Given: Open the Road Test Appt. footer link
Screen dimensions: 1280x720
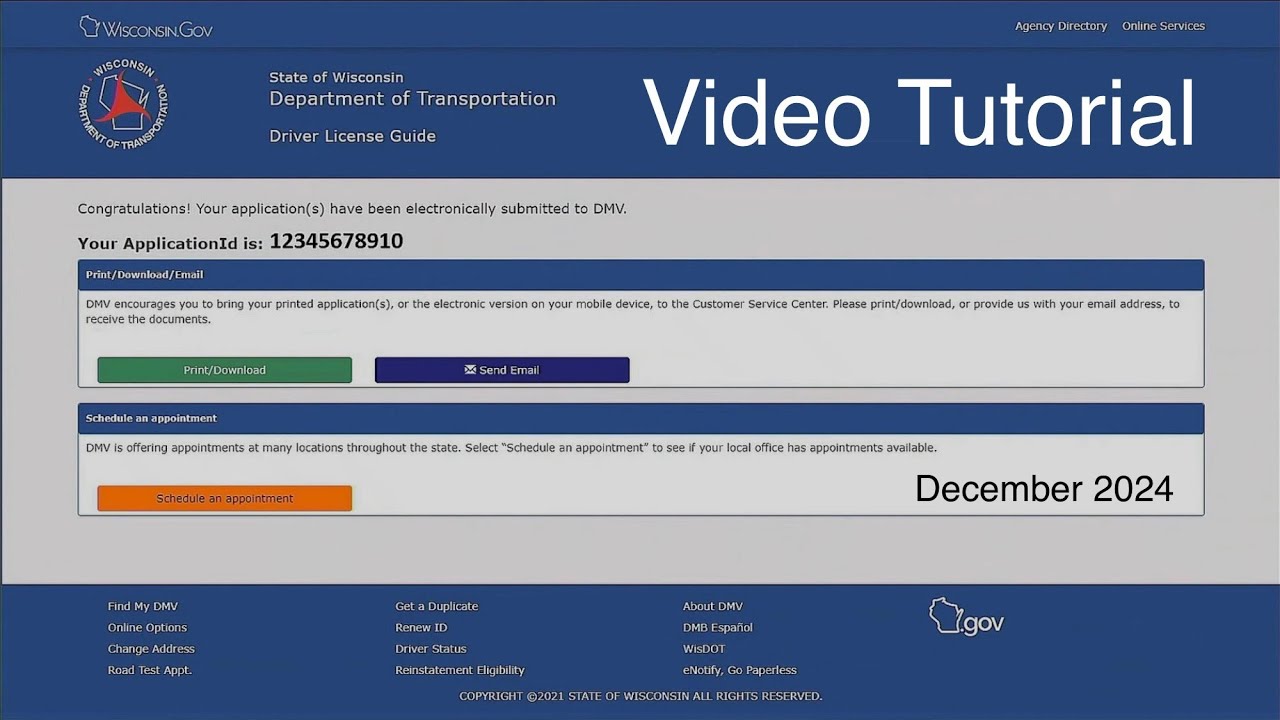Looking at the screenshot, I should (150, 670).
